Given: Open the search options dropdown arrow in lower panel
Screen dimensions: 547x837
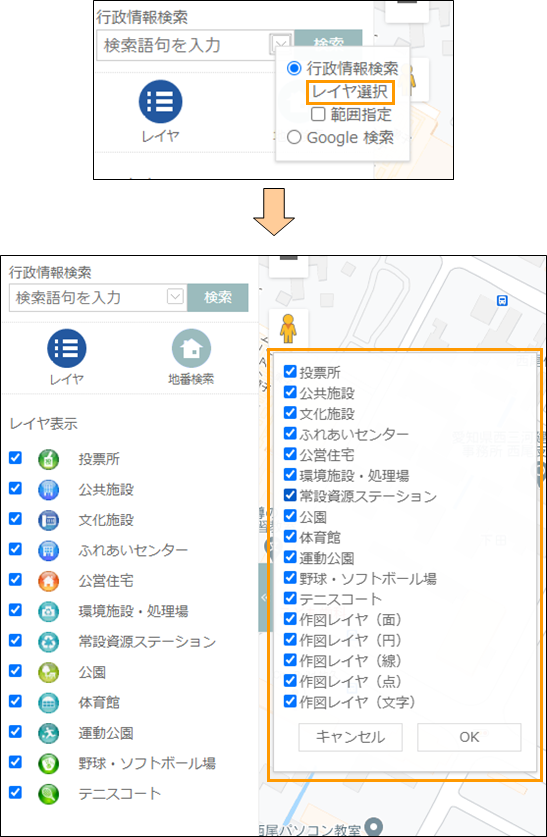Looking at the screenshot, I should [176, 297].
